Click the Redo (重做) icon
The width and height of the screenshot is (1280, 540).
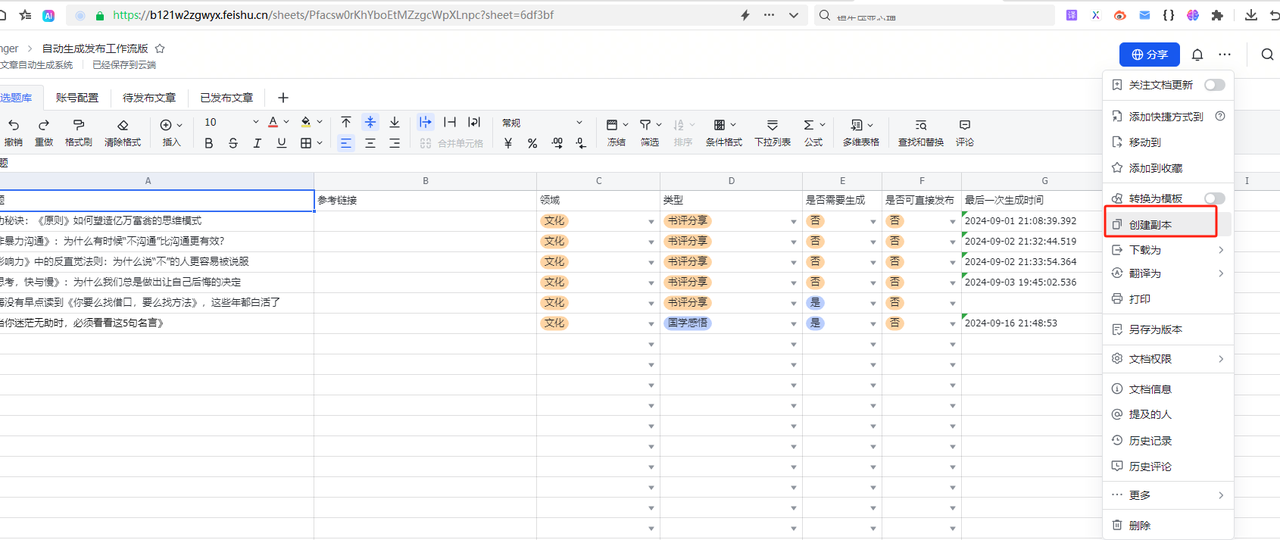(x=44, y=124)
